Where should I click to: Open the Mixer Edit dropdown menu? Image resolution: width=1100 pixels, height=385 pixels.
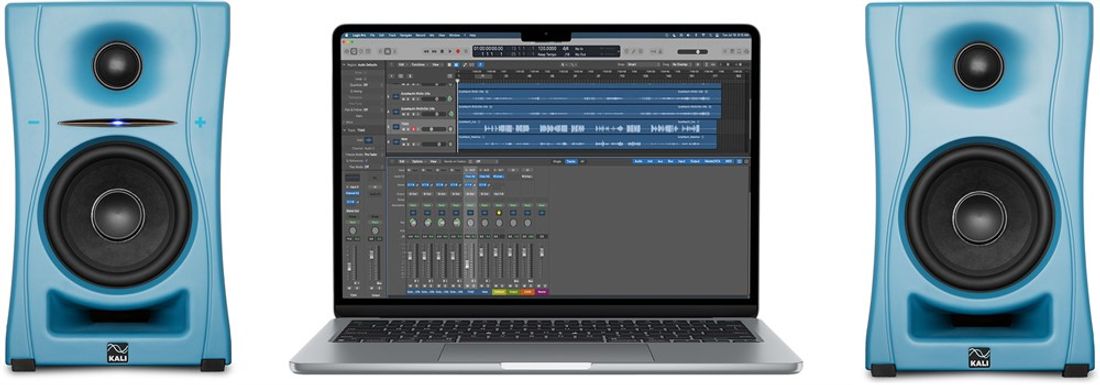click(x=403, y=161)
